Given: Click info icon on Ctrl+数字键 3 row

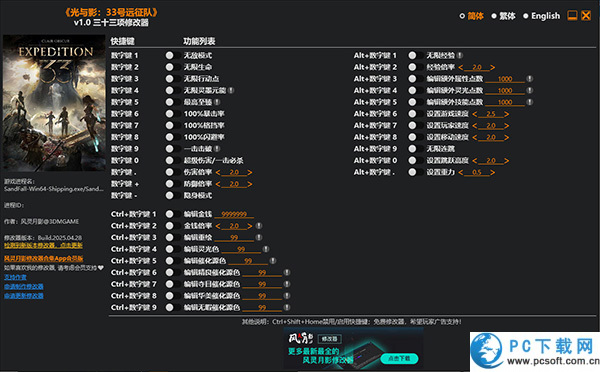Looking at the screenshot, I should (x=259, y=238).
